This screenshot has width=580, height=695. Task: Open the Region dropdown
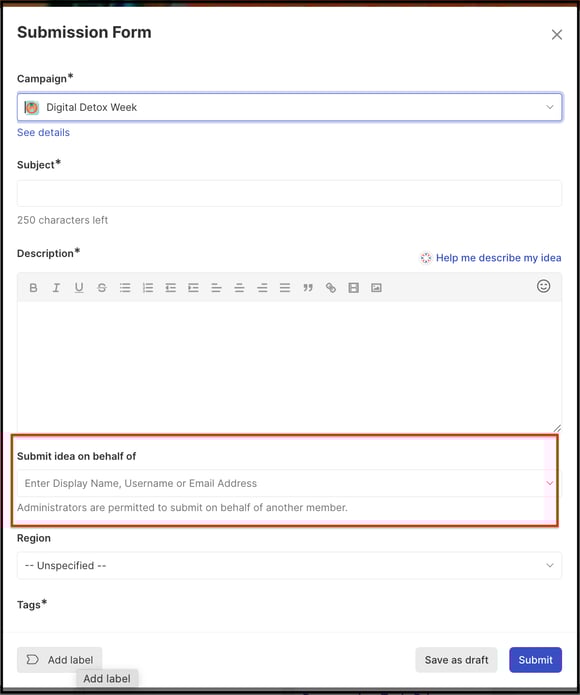coord(289,565)
